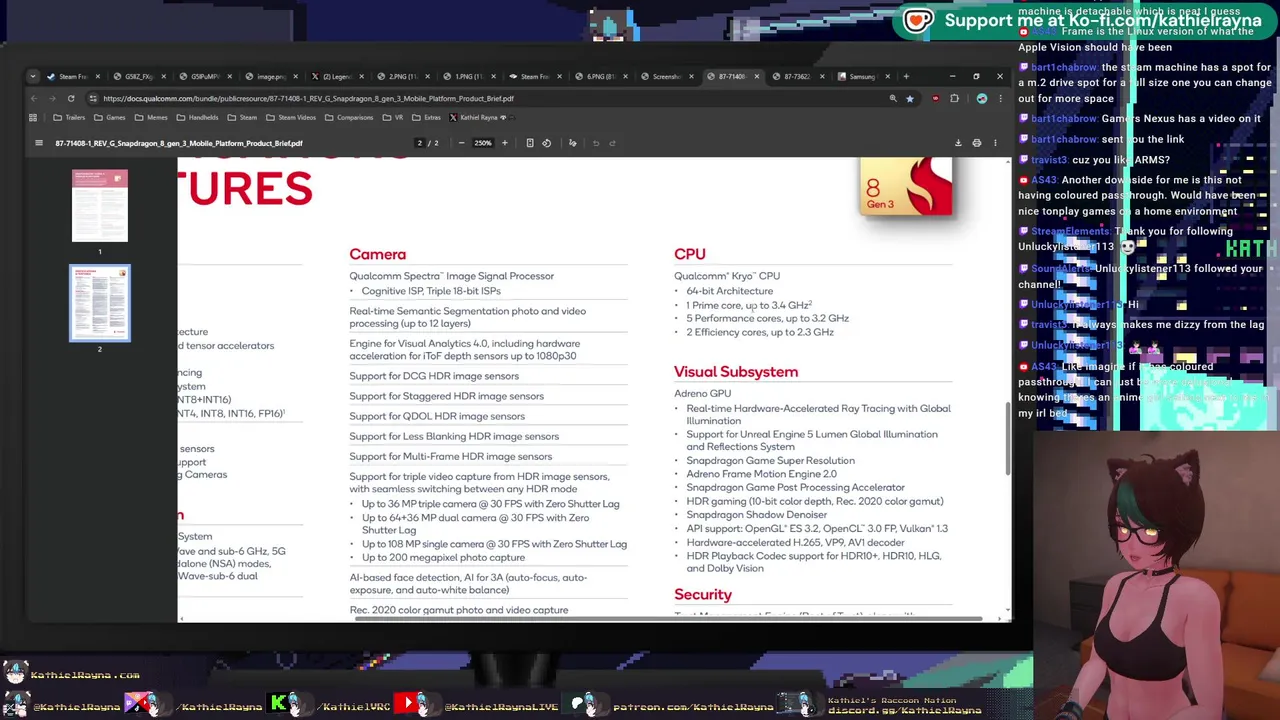Open a new browser tab
This screenshot has height=720, width=1280.
(x=906, y=76)
